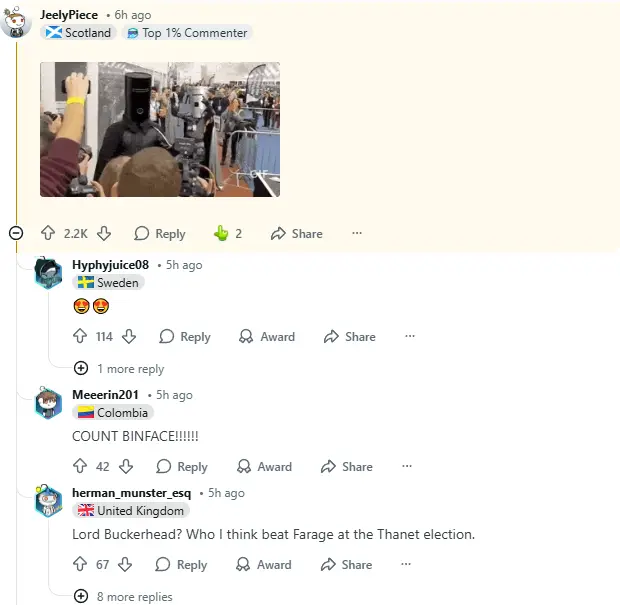
Task: Downvote JeelyPiece's comment with 2.2K votes
Action: (104, 233)
